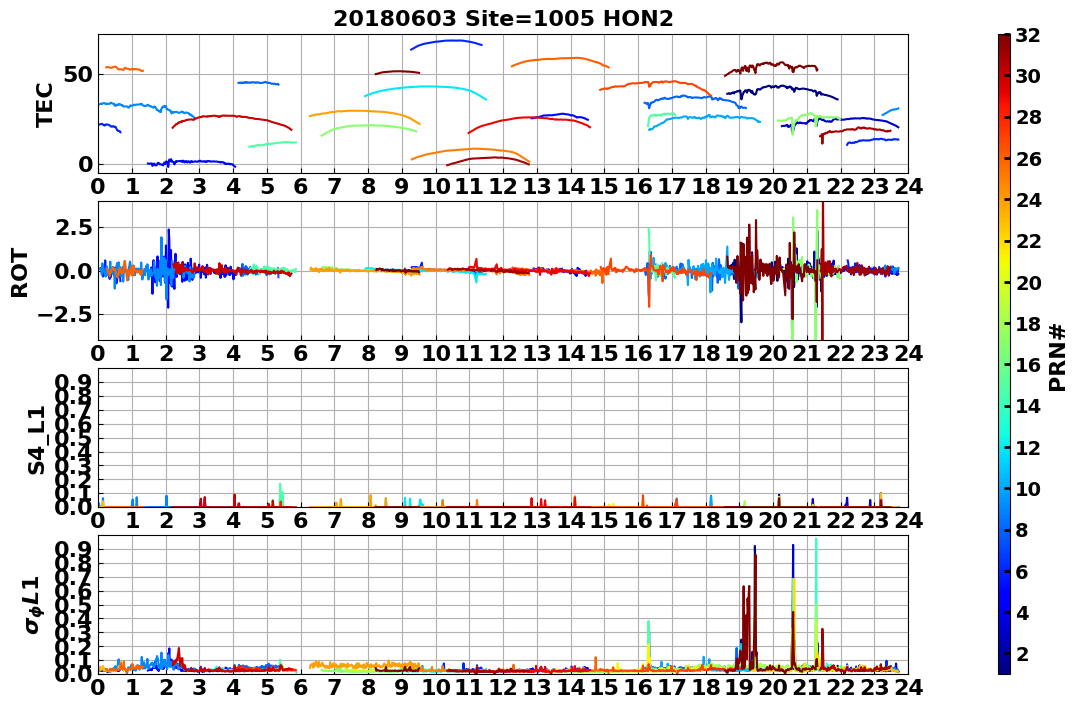The image size is (1077, 709).
Task: Click x-tick label 14 under σφL1 panel
Action: 571,687
